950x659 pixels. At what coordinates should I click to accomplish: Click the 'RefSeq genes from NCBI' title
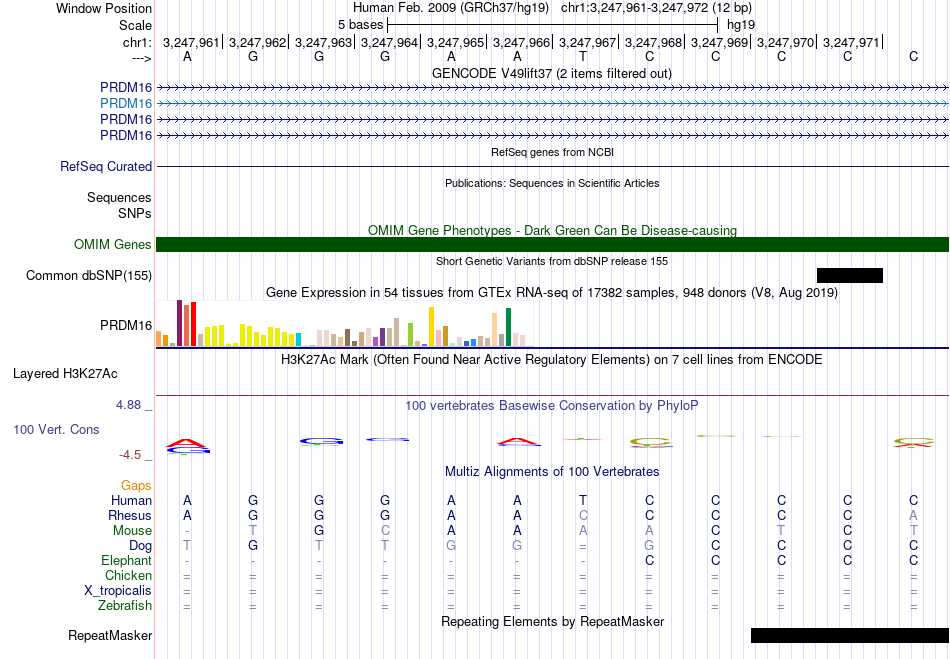553,153
